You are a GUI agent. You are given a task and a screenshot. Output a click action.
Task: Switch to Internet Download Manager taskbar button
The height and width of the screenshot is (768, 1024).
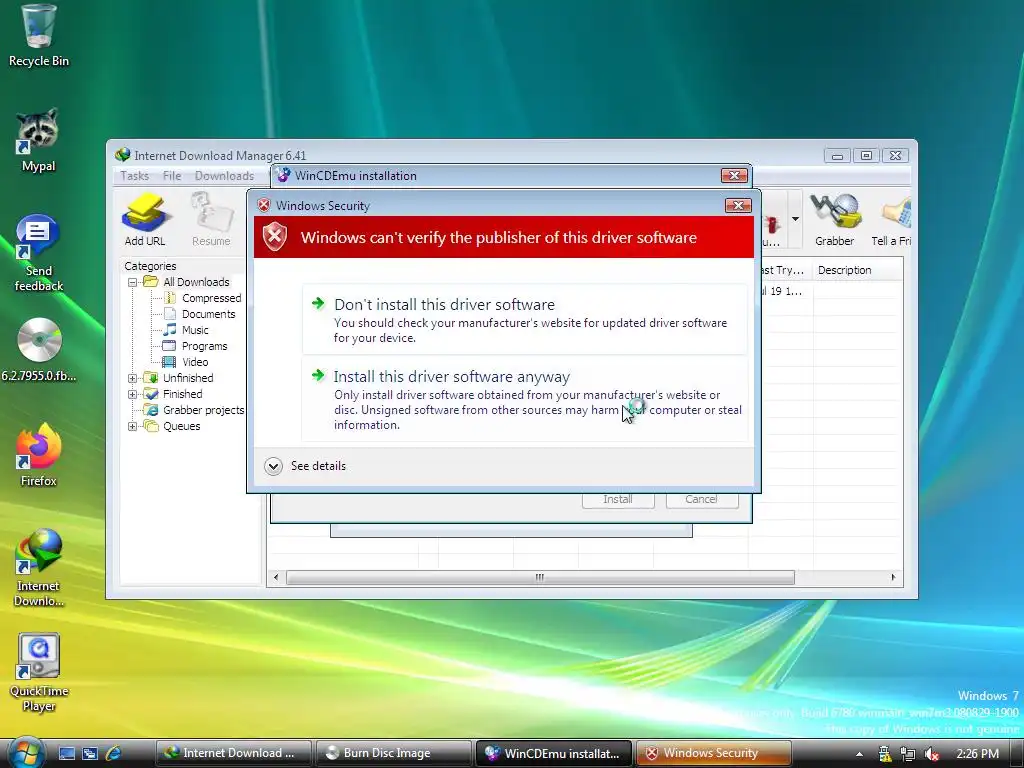tap(233, 753)
